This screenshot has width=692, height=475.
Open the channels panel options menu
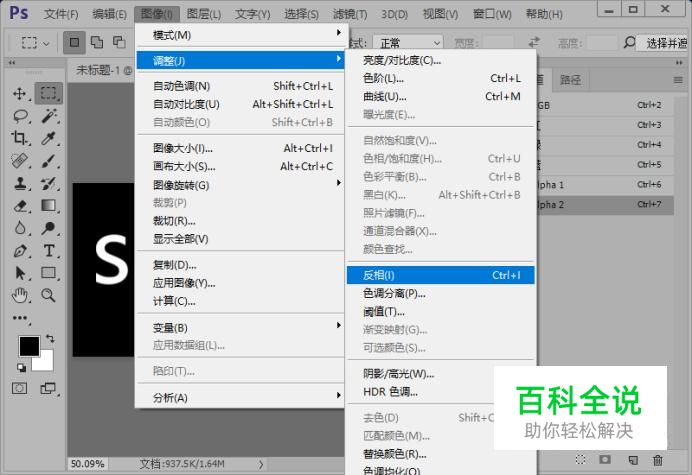(678, 80)
